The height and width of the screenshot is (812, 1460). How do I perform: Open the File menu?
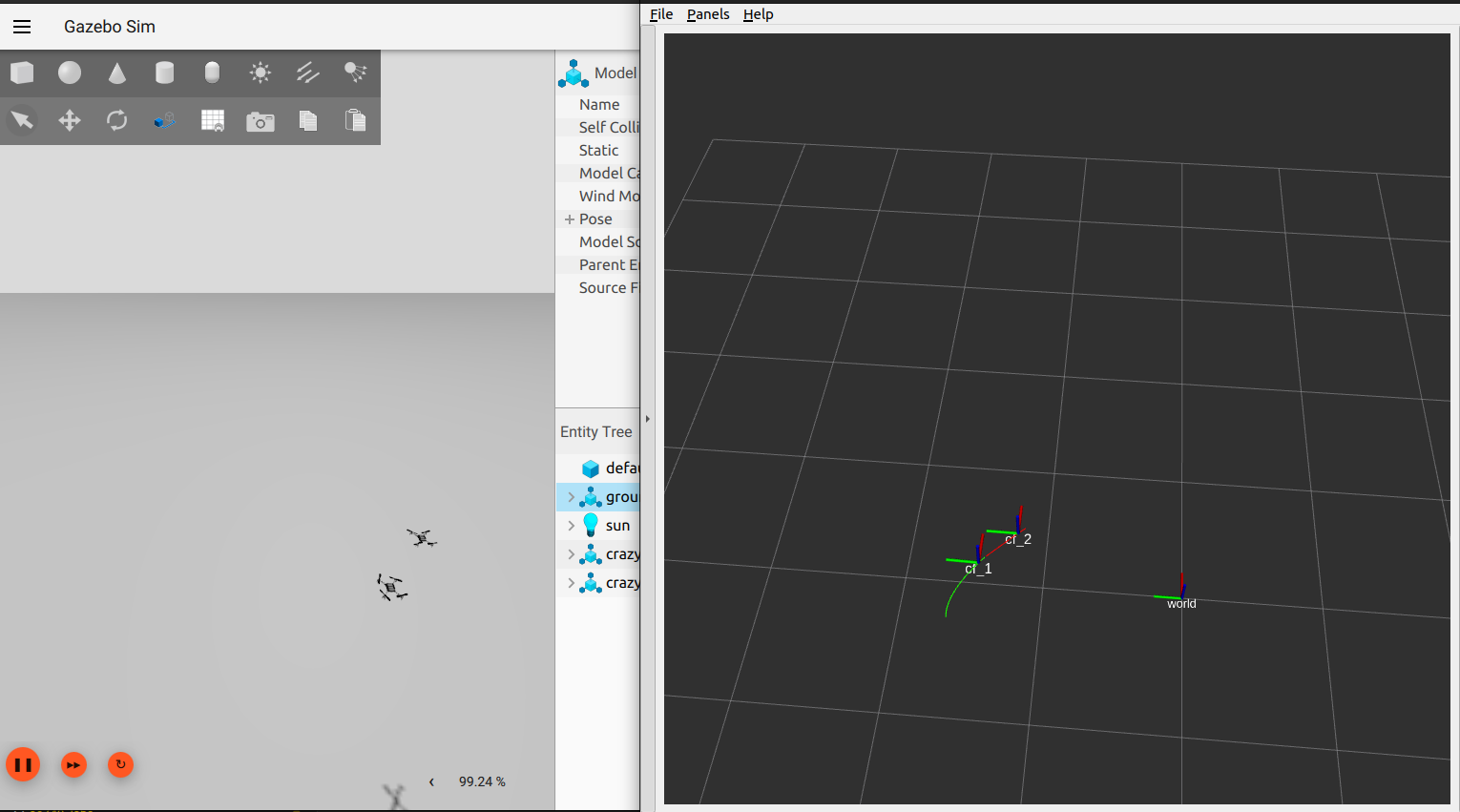(660, 13)
